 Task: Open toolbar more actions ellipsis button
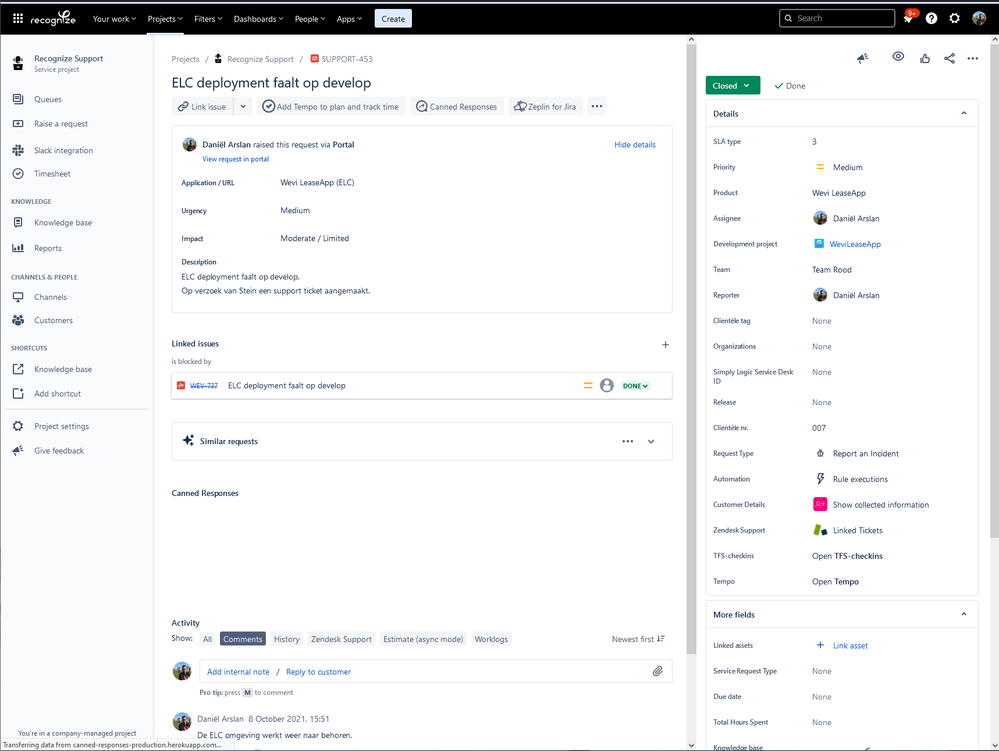point(596,106)
